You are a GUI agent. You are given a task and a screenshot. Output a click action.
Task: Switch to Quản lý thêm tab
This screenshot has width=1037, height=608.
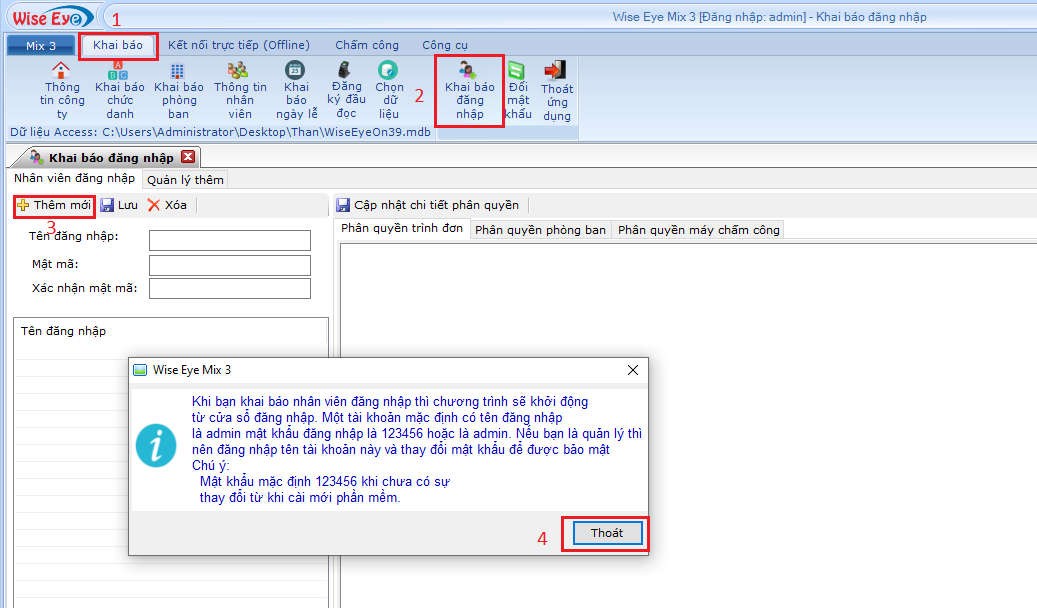point(185,180)
